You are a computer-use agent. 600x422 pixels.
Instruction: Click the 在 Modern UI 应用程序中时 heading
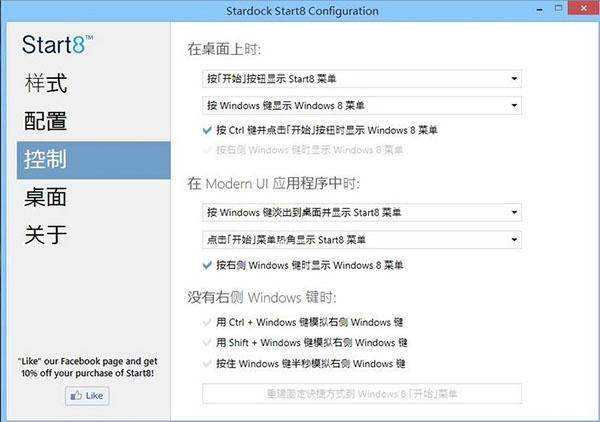point(274,184)
